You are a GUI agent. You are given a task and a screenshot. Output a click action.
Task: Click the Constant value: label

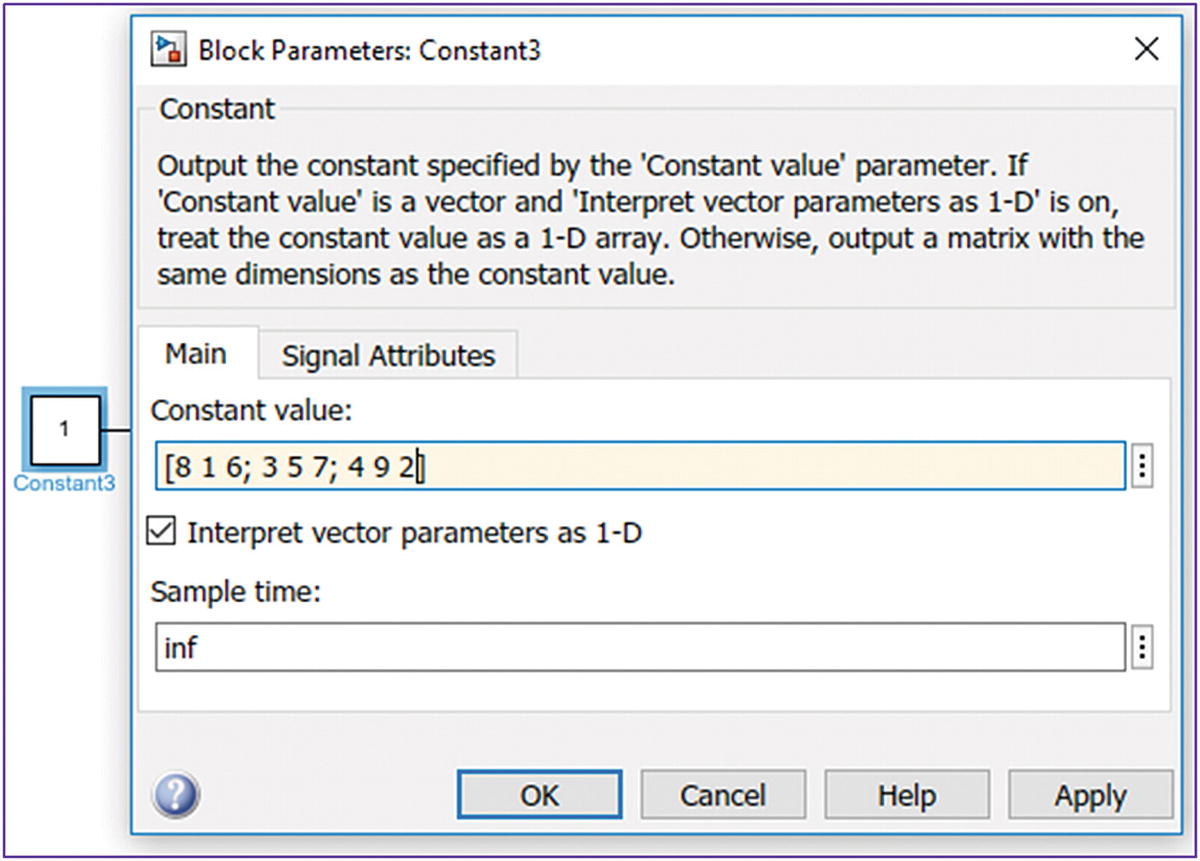(x=252, y=409)
